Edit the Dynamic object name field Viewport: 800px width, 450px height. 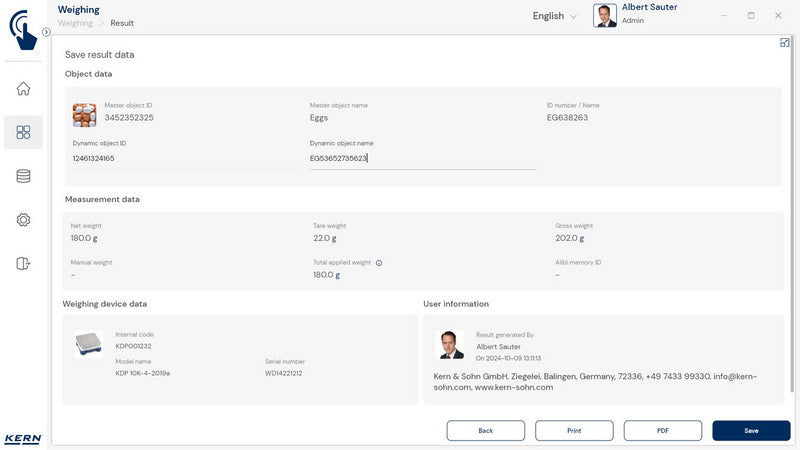coord(422,158)
